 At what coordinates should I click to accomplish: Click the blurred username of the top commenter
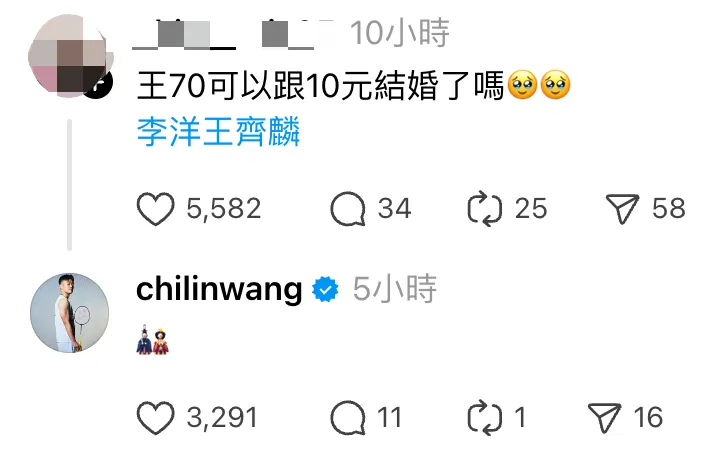pyautogui.click(x=233, y=34)
